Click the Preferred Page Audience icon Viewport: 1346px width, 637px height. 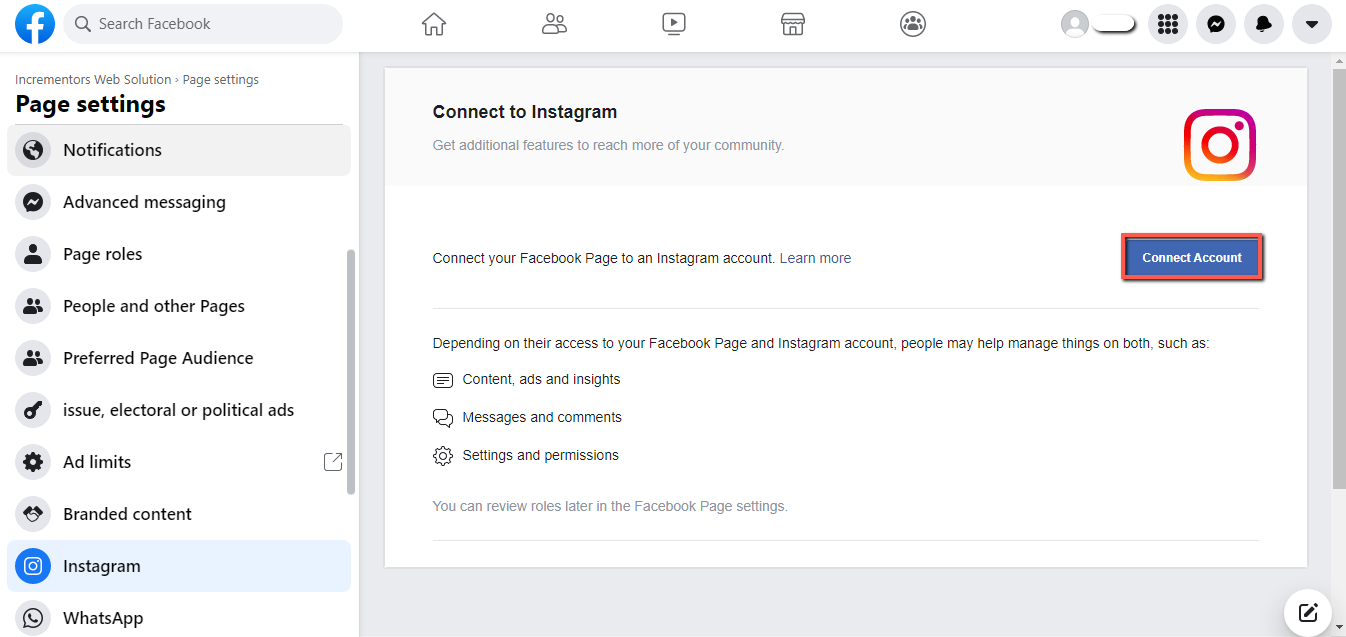[33, 358]
